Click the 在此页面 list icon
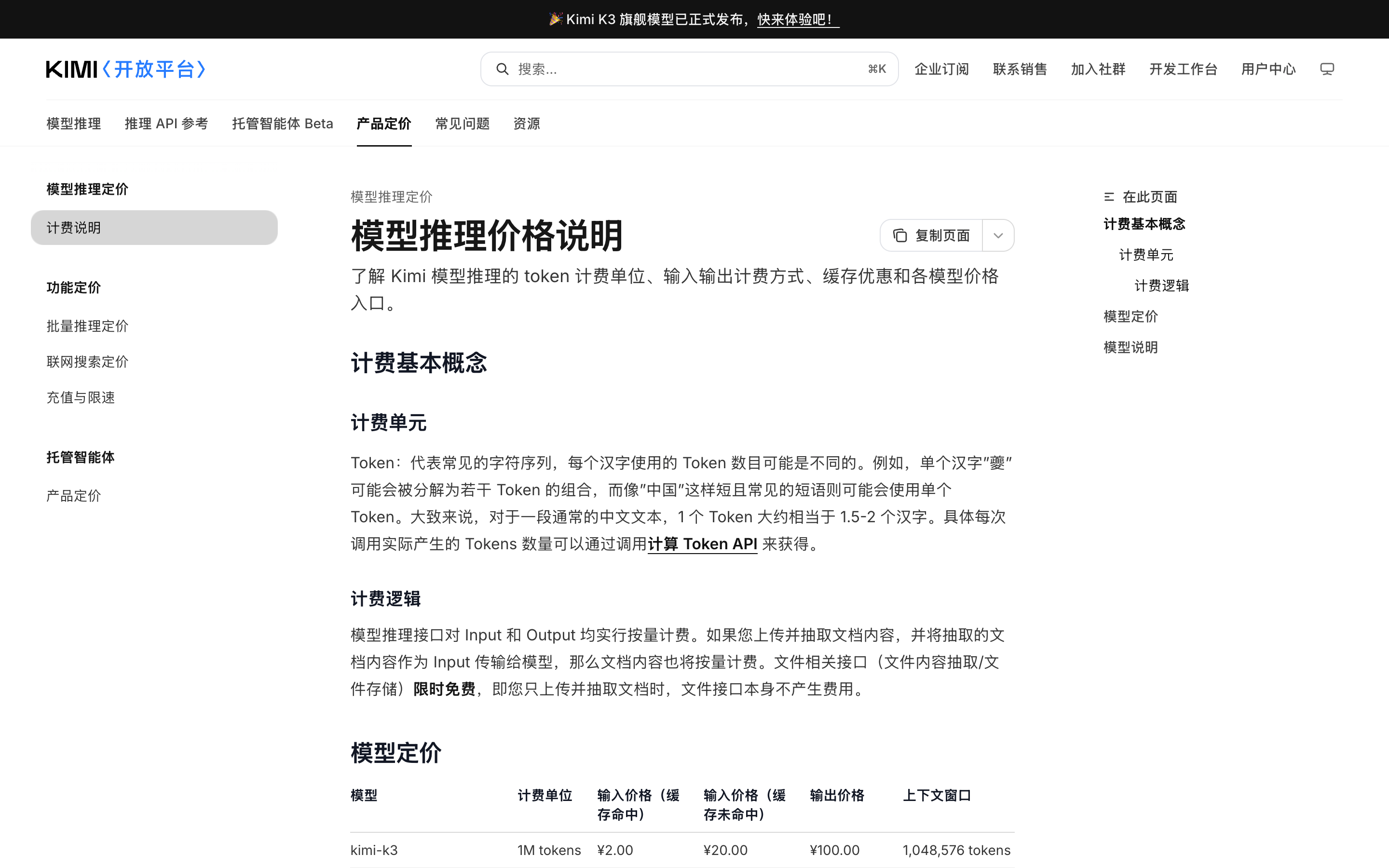The width and height of the screenshot is (1389, 868). coord(1109,197)
